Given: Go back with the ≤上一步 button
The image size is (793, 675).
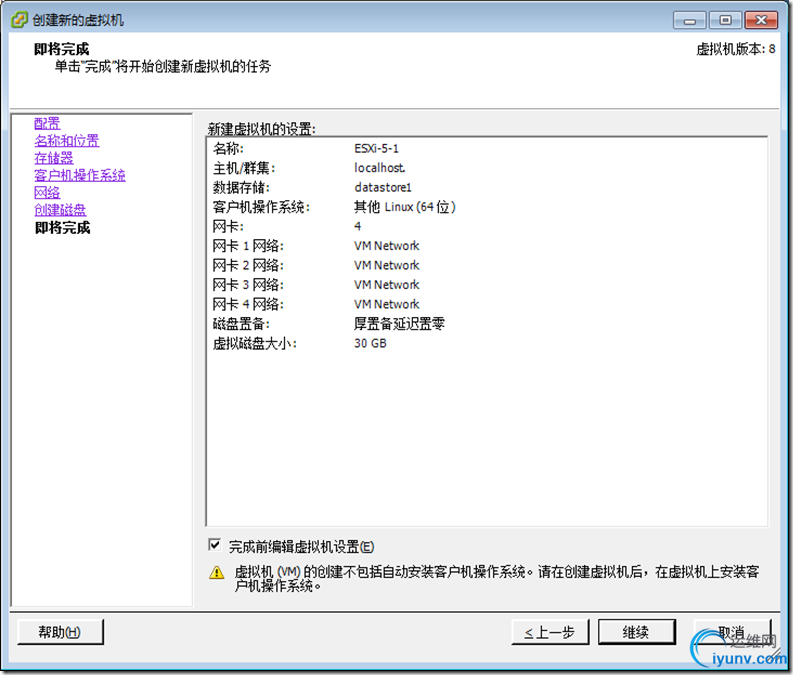Looking at the screenshot, I should 550,632.
